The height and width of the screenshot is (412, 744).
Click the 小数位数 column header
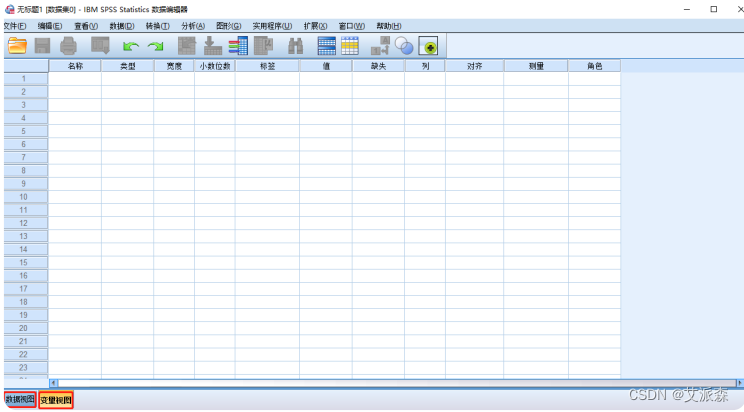tap(215, 66)
